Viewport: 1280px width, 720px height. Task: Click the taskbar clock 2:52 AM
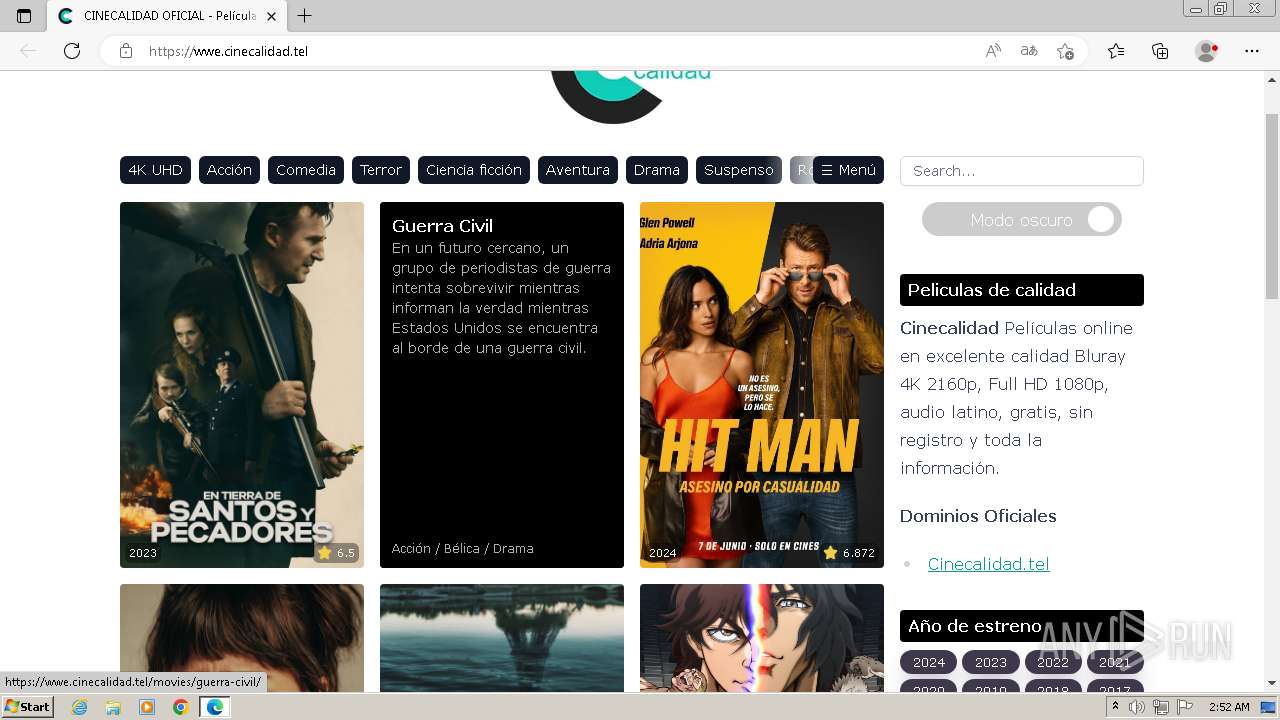(x=1229, y=707)
